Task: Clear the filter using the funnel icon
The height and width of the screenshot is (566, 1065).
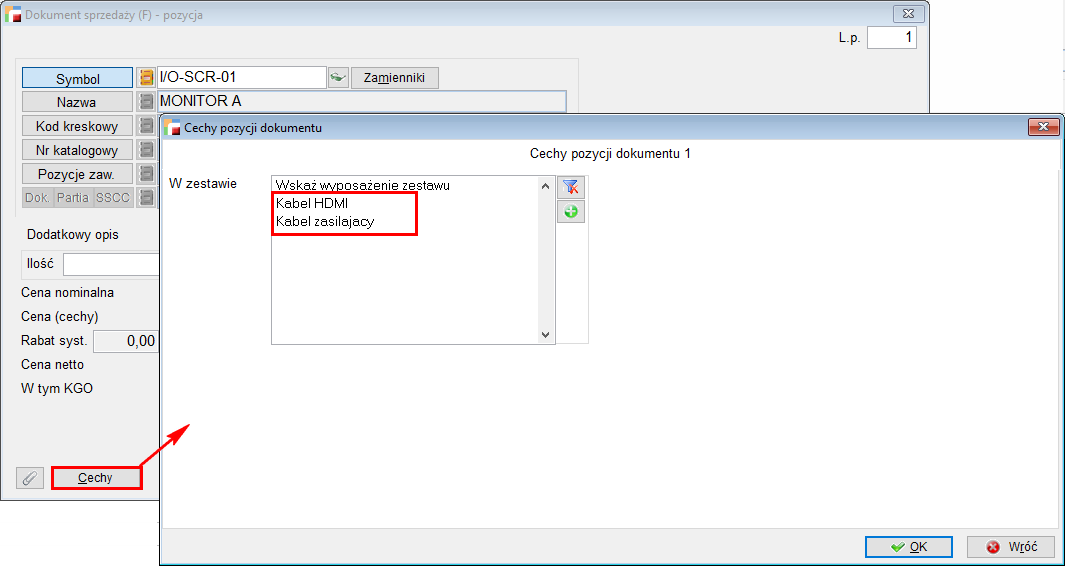Action: (x=571, y=188)
